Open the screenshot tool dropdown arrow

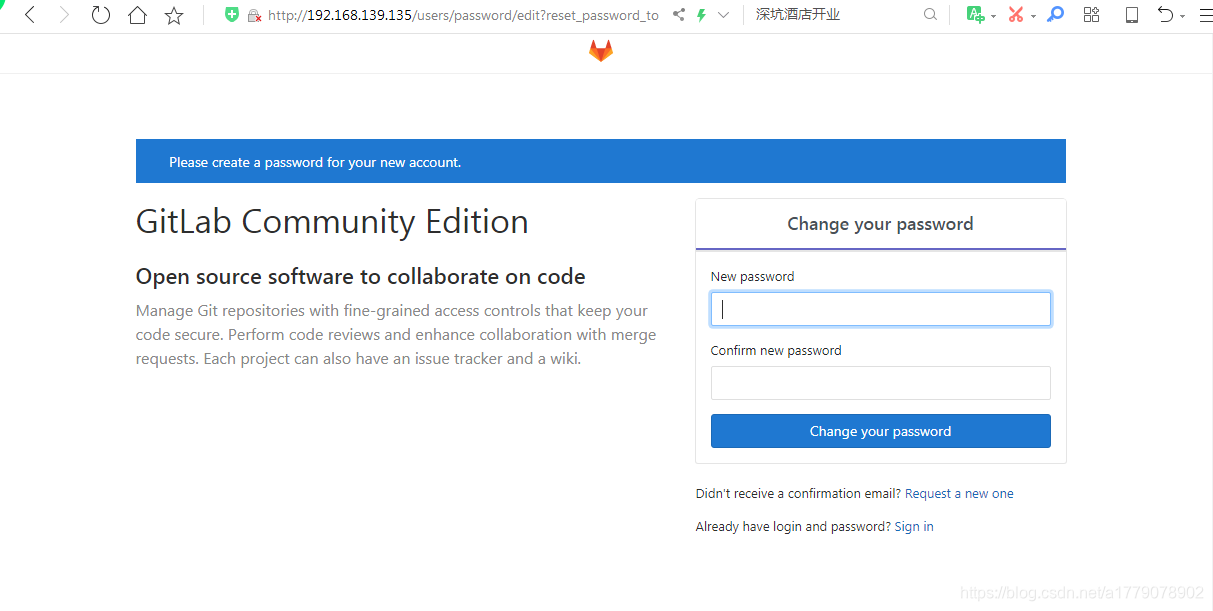pos(1033,16)
